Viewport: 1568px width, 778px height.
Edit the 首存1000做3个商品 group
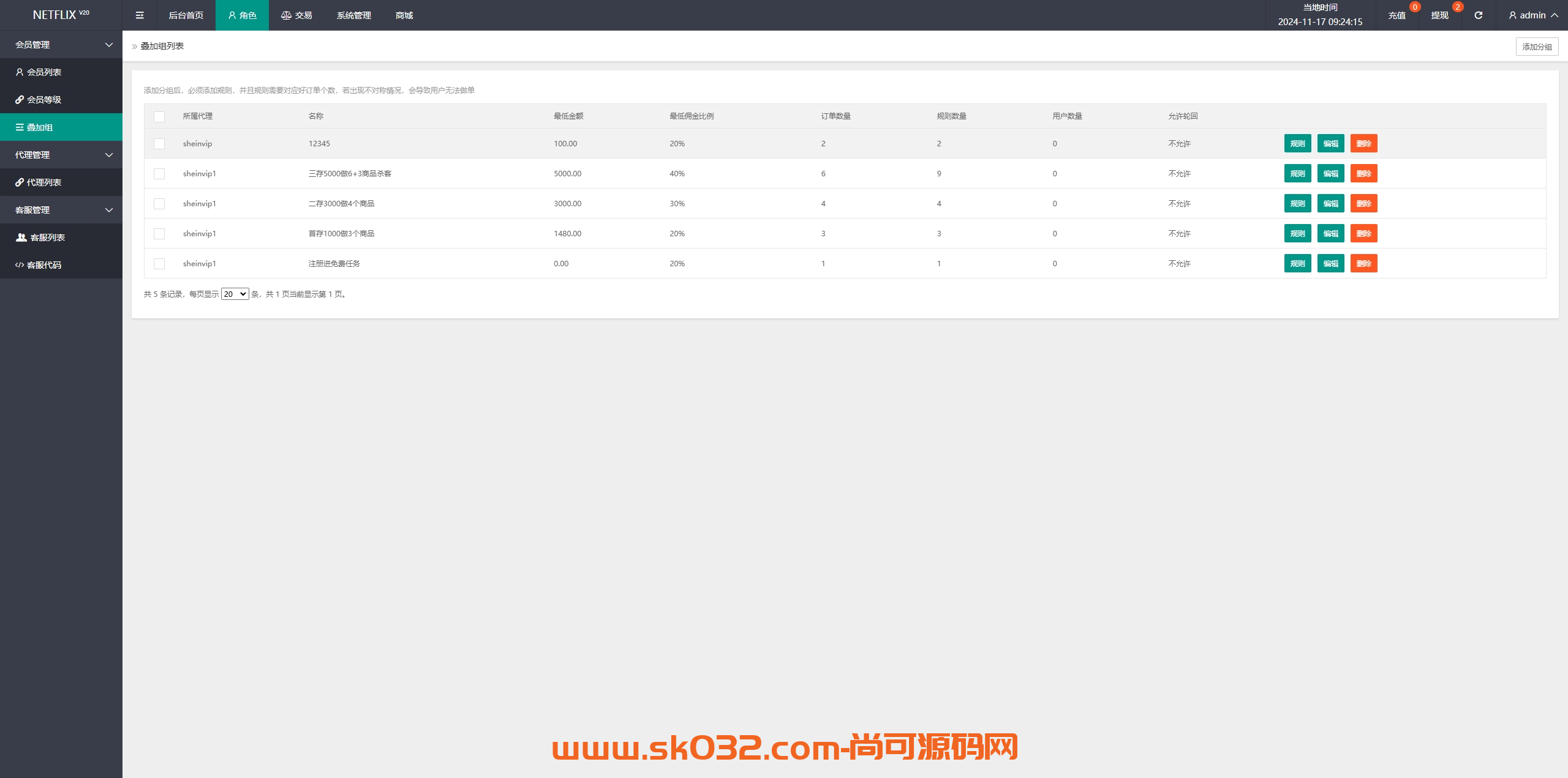pos(1330,234)
